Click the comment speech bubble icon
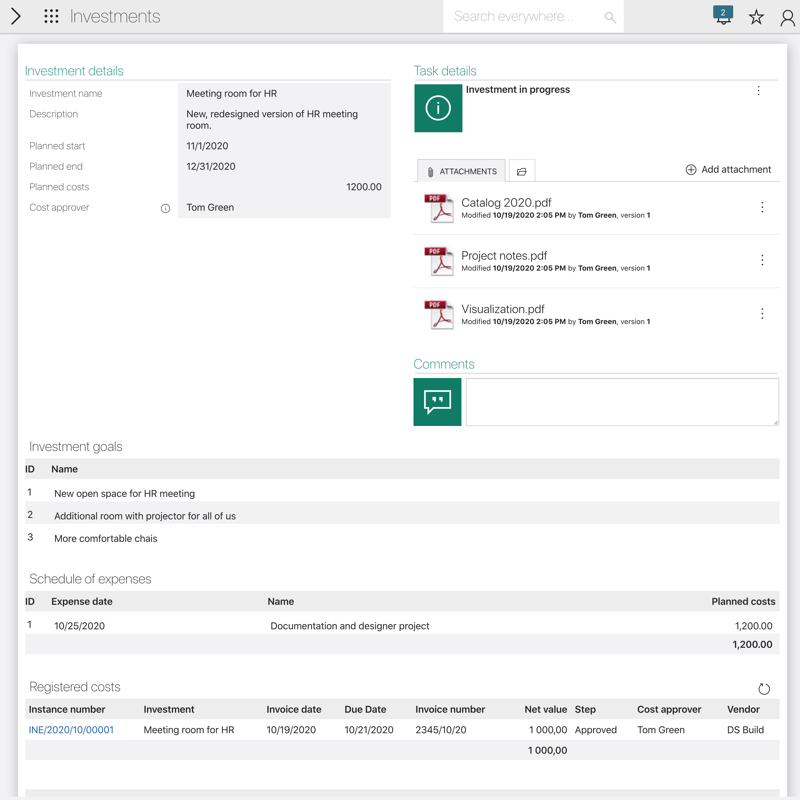 pyautogui.click(x=437, y=402)
